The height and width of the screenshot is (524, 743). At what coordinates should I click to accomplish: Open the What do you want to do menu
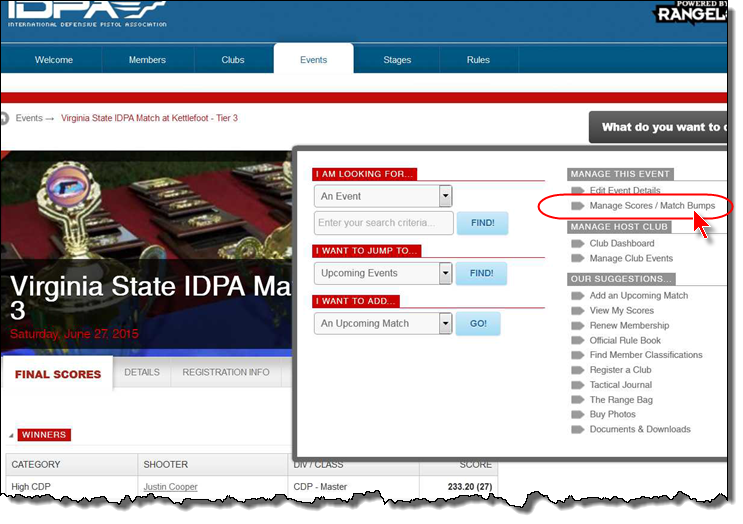pyautogui.click(x=658, y=127)
